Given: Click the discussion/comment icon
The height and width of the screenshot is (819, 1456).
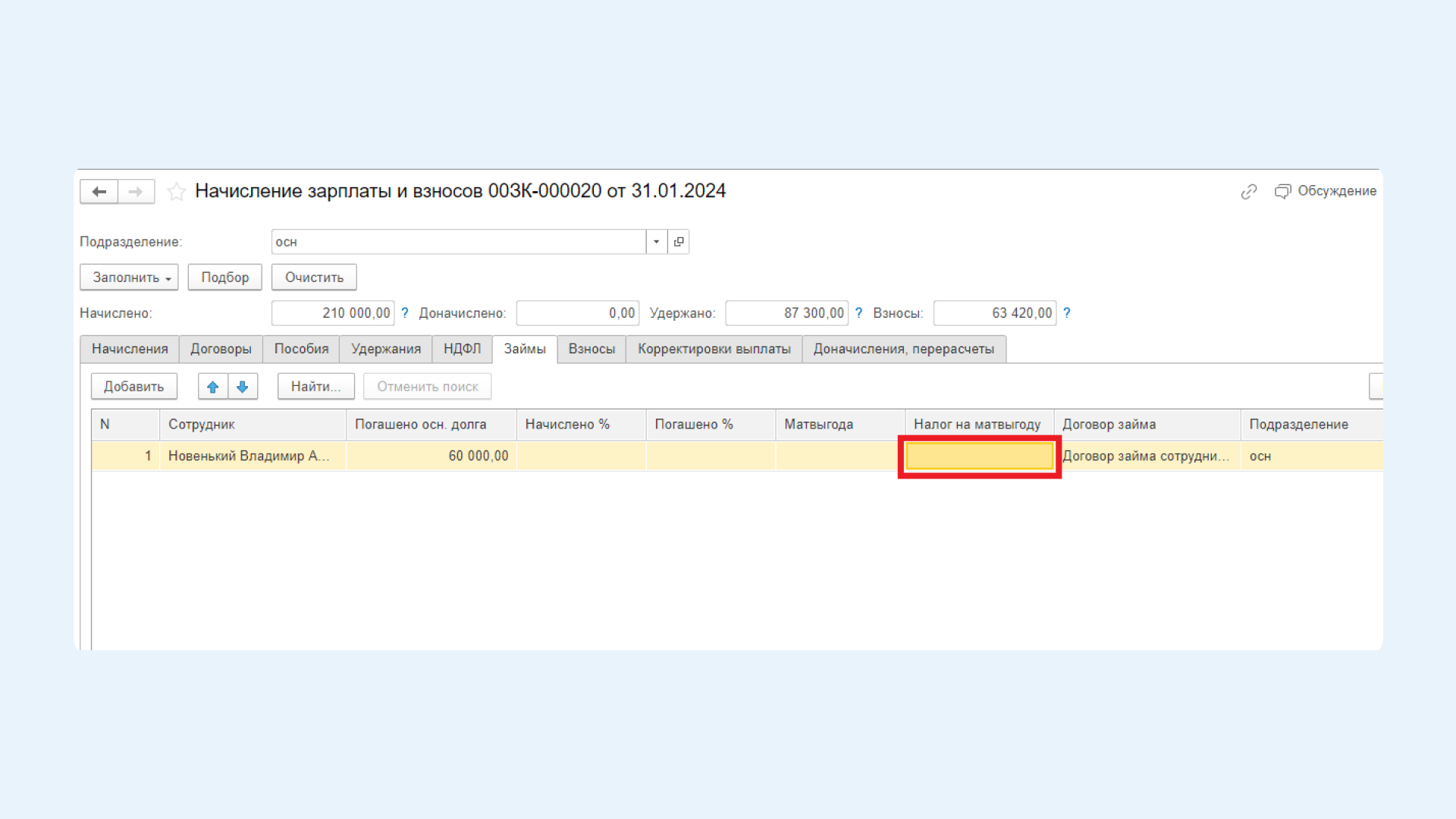Looking at the screenshot, I should pyautogui.click(x=1283, y=191).
